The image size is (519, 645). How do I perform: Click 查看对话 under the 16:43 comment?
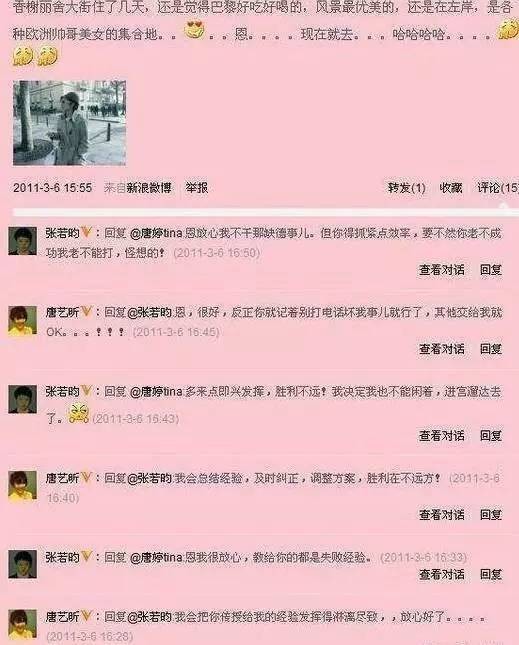point(442,435)
